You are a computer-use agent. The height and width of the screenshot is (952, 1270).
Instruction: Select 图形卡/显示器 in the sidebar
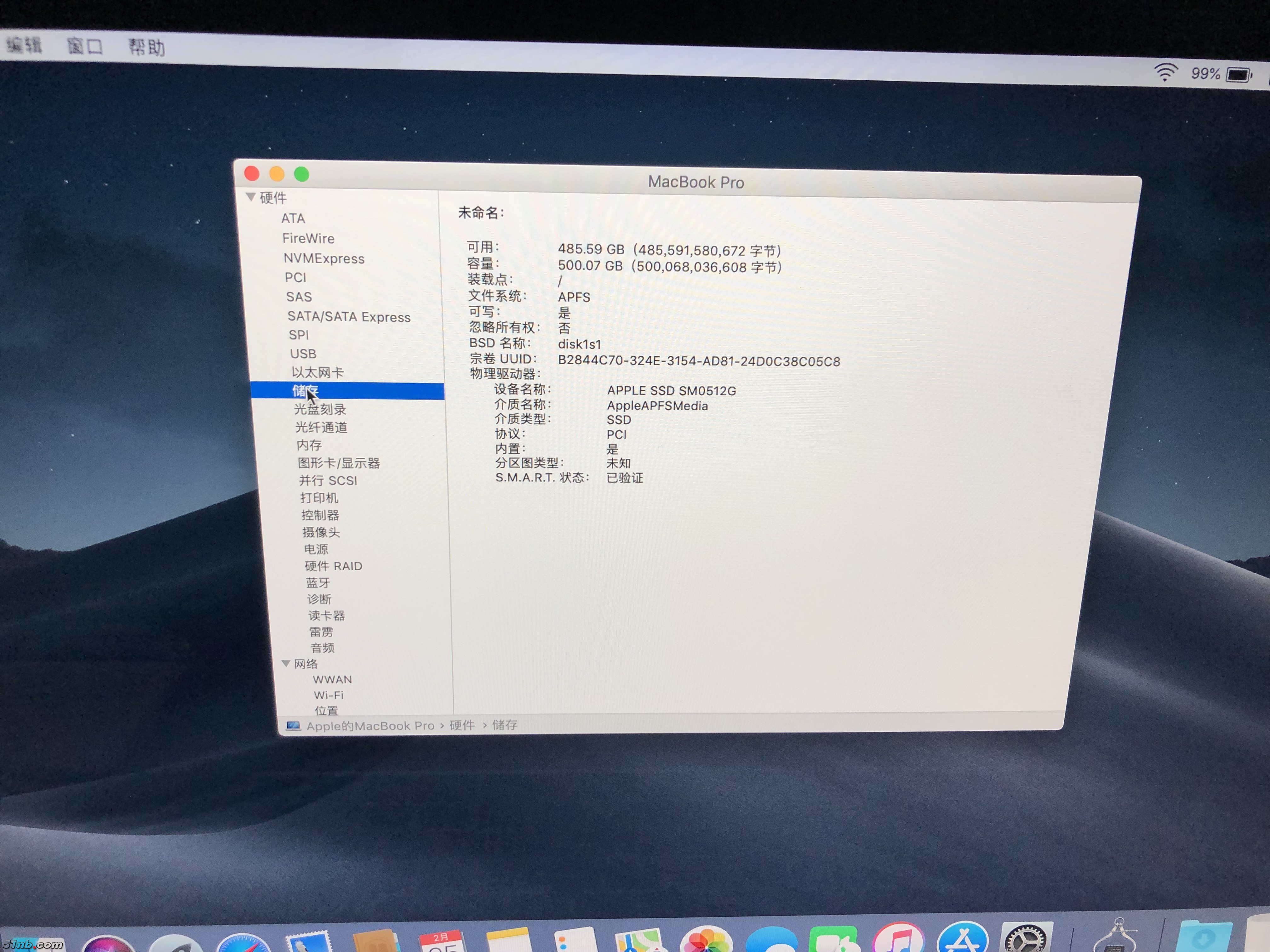point(339,463)
